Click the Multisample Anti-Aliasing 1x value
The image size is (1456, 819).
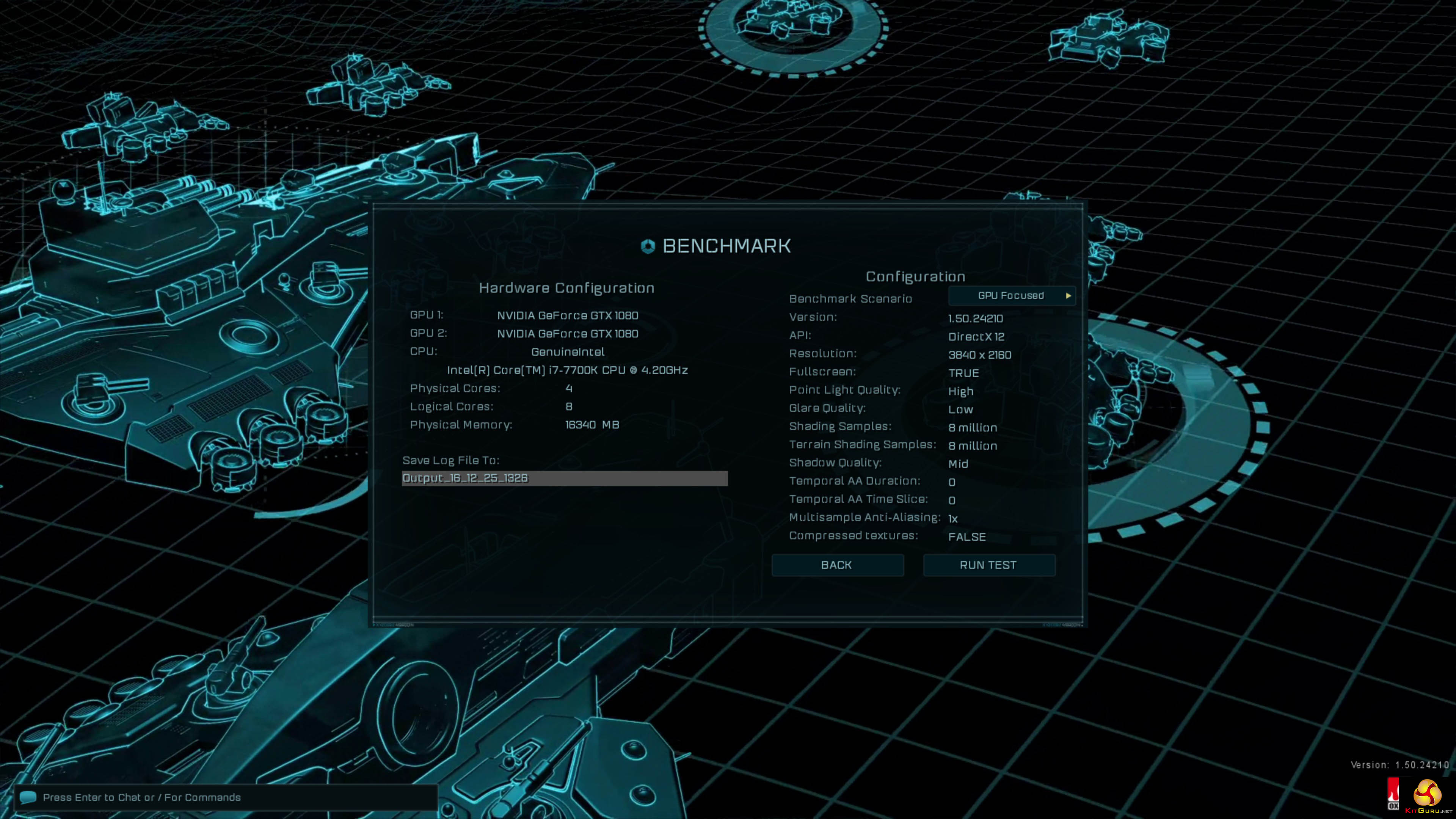pos(952,518)
